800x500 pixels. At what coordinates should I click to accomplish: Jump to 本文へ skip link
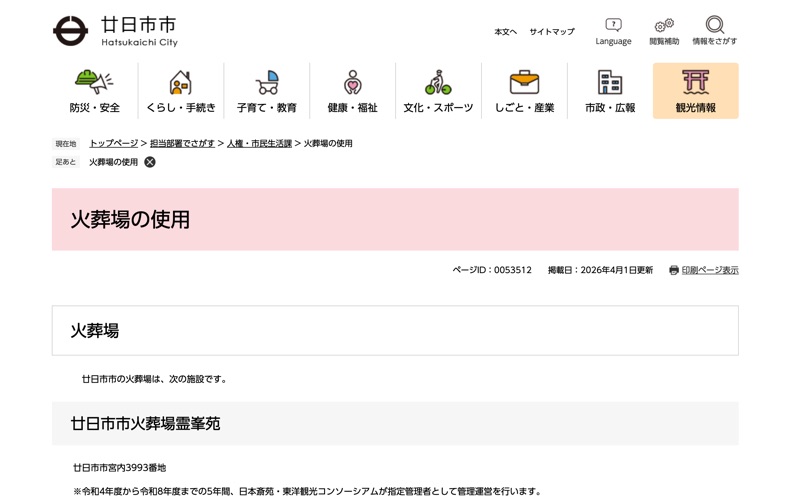tap(505, 32)
